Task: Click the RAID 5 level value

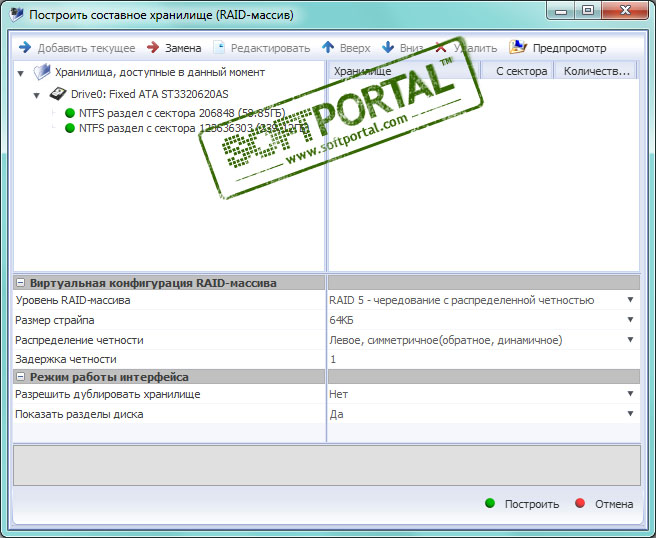Action: pyautogui.click(x=461, y=300)
